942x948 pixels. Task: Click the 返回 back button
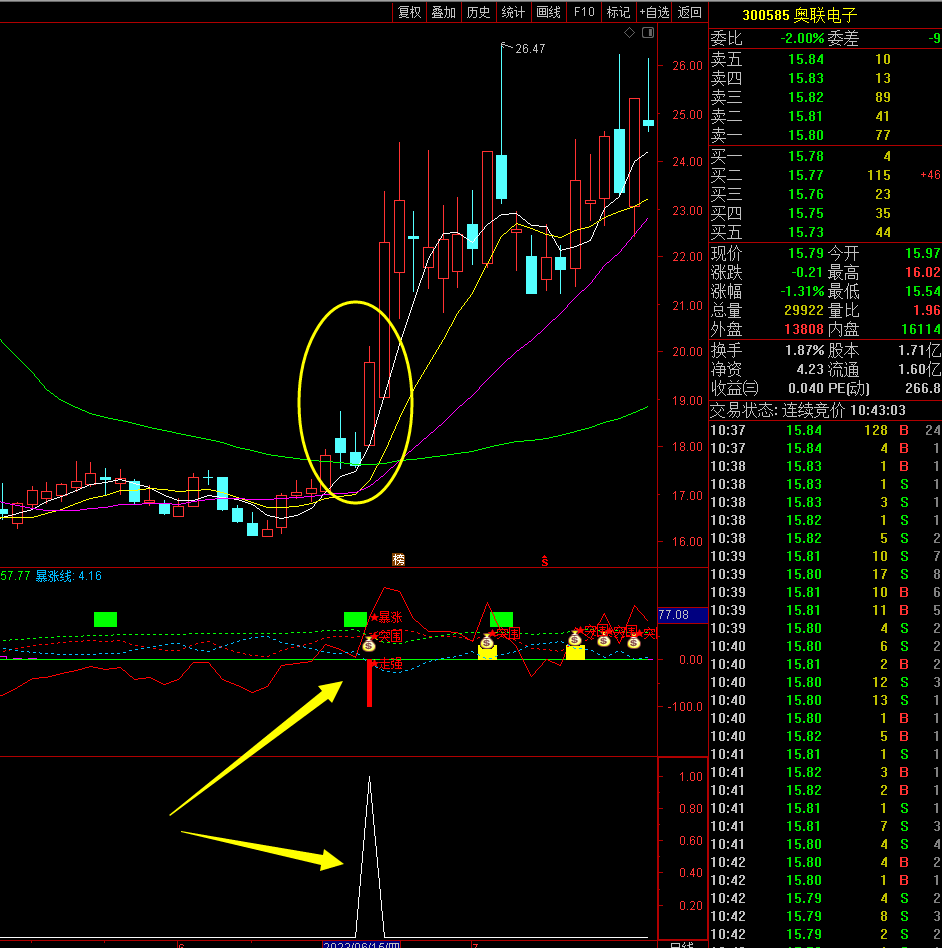[x=690, y=12]
